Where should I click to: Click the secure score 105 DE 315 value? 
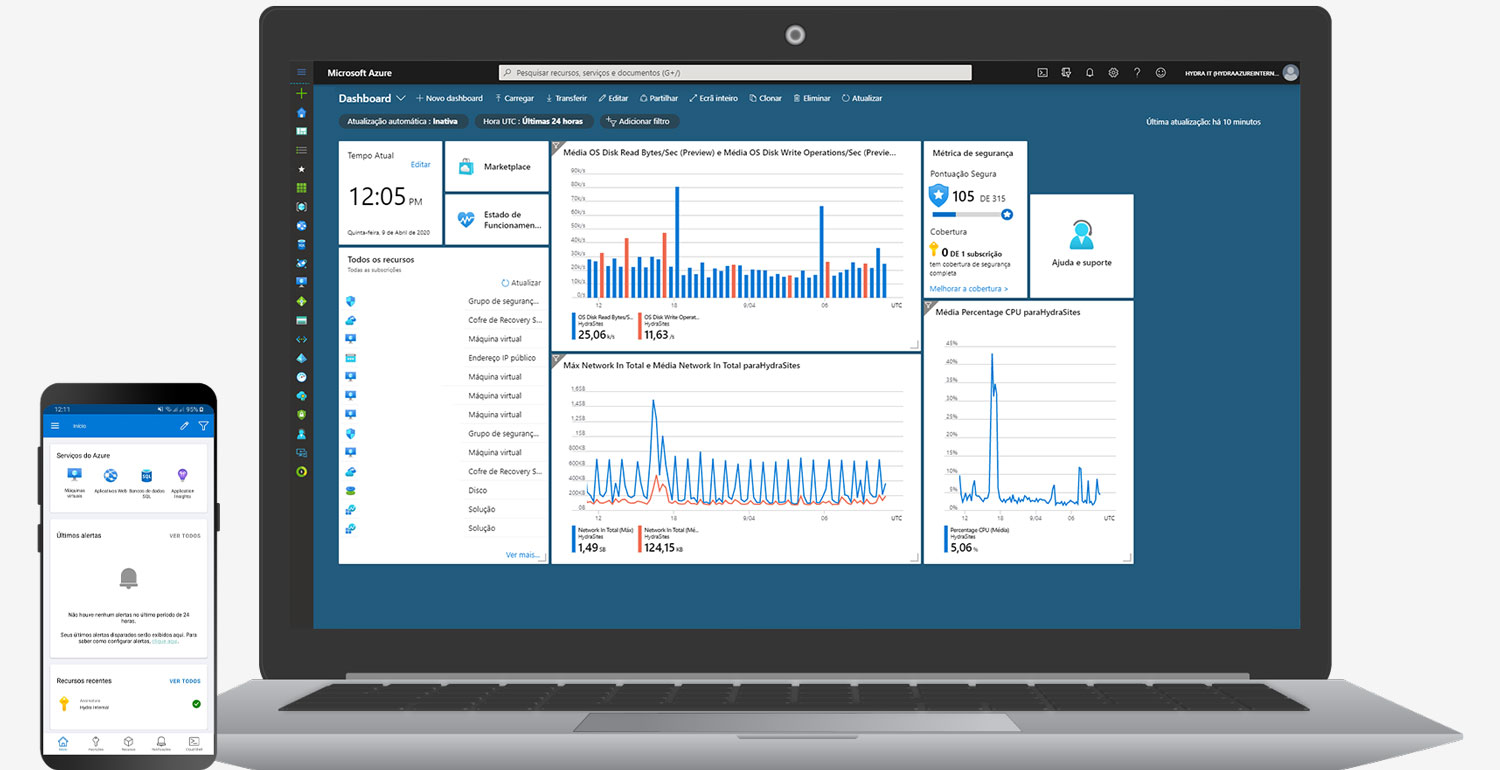click(x=978, y=197)
